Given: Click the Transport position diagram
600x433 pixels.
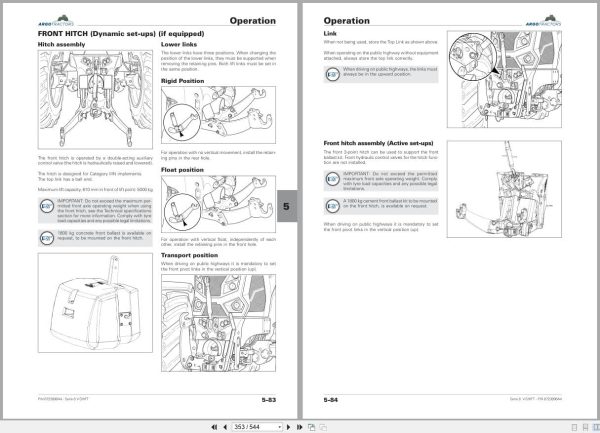Looking at the screenshot, I should click(x=218, y=323).
